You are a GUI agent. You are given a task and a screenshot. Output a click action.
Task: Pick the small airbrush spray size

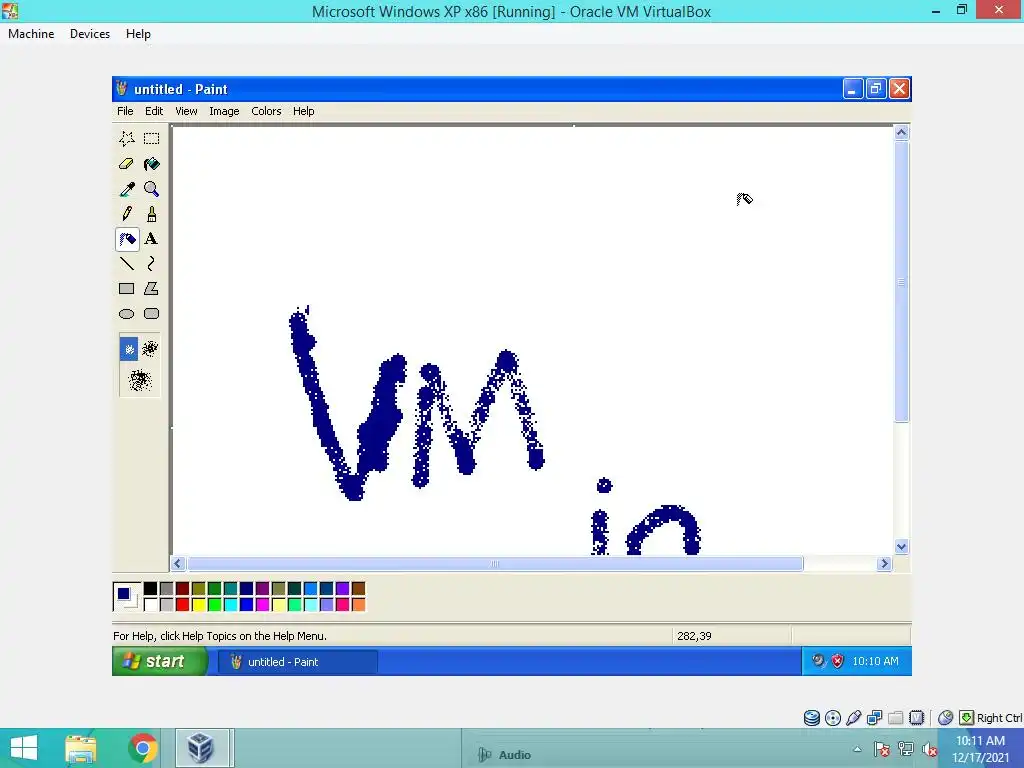[129, 349]
